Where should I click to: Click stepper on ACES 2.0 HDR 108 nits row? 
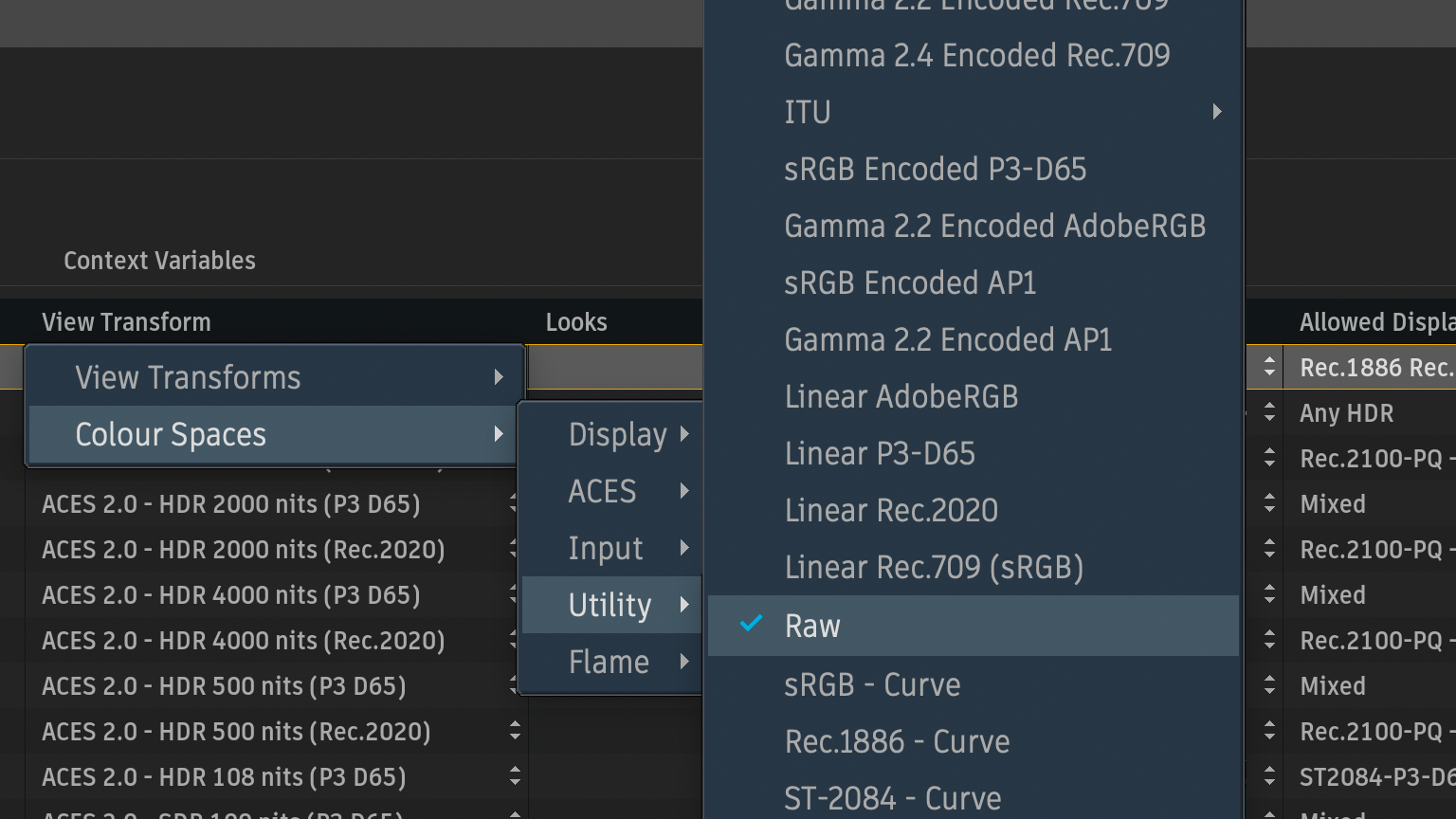(x=515, y=776)
